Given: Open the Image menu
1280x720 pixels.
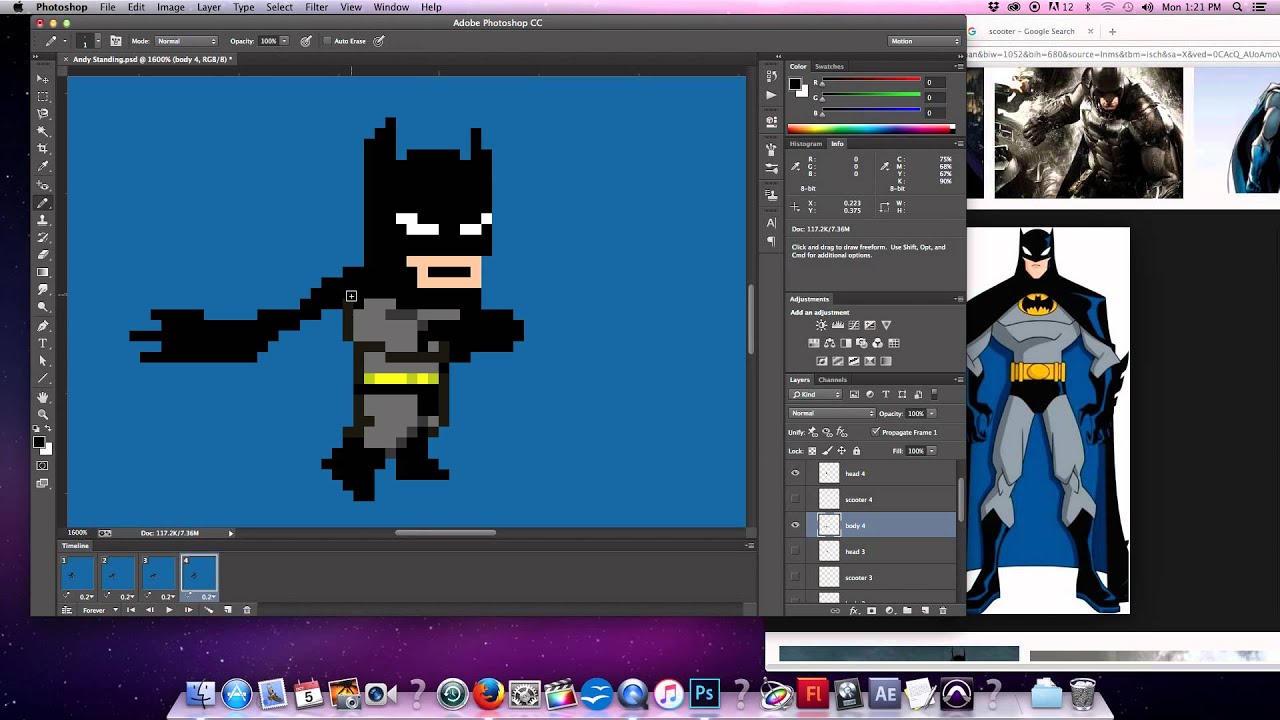Looking at the screenshot, I should [171, 7].
